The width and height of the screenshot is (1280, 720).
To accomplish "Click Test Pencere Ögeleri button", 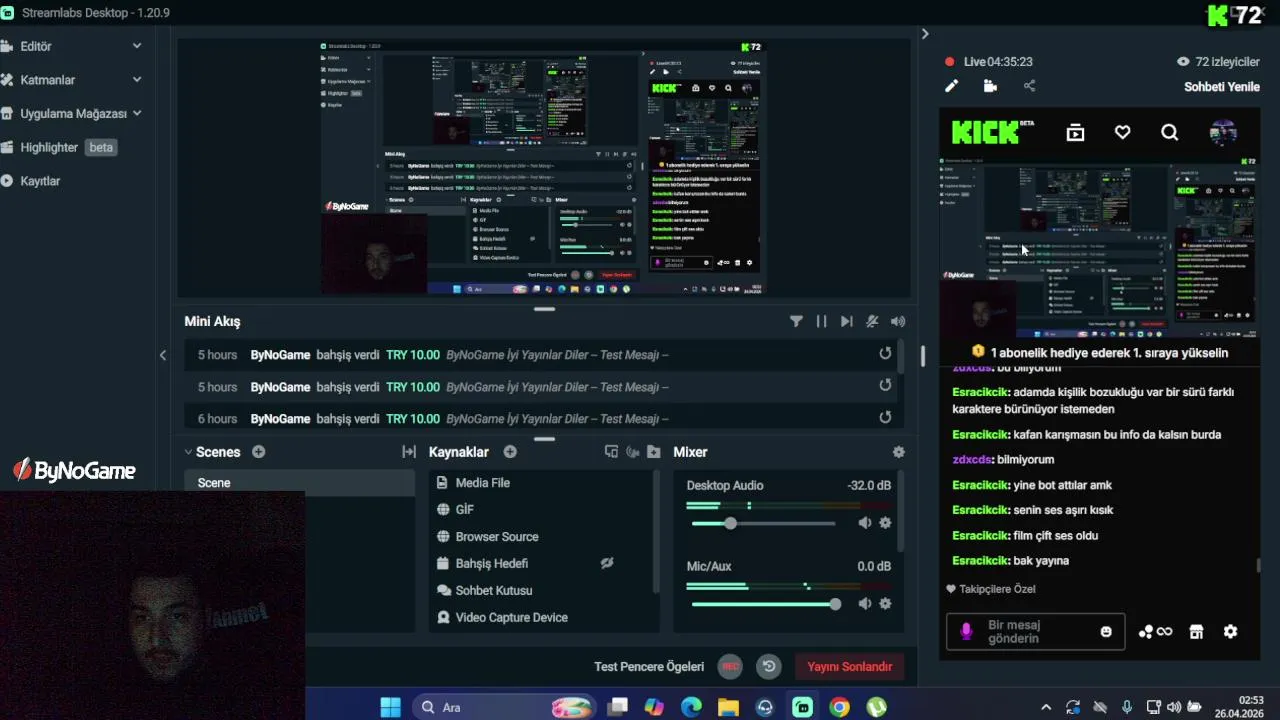I will [649, 667].
